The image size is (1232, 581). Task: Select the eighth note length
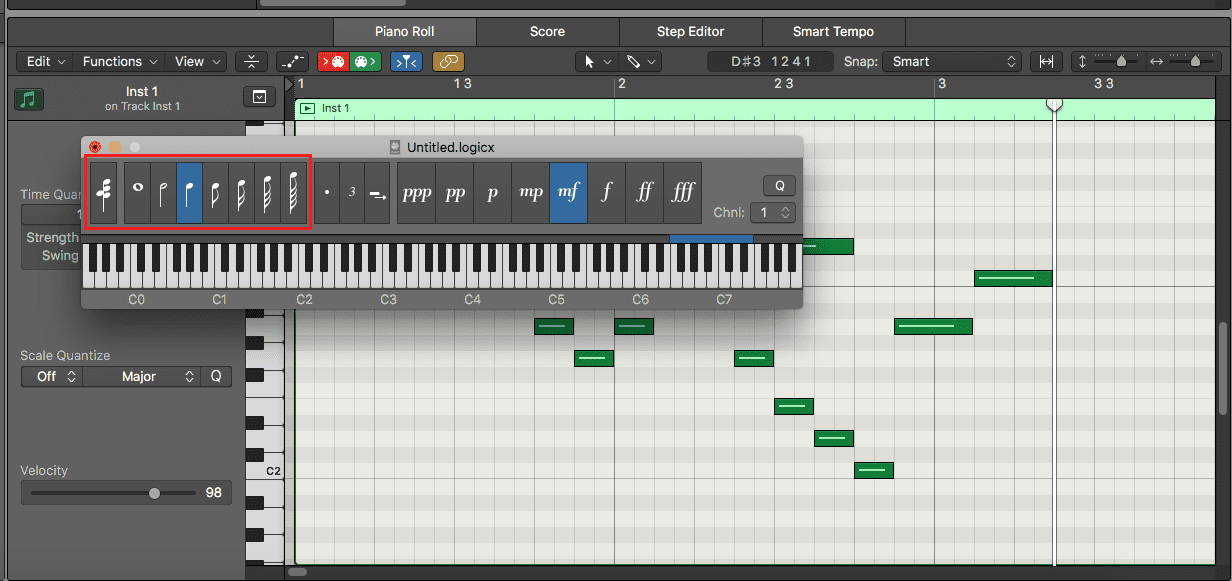tap(215, 193)
